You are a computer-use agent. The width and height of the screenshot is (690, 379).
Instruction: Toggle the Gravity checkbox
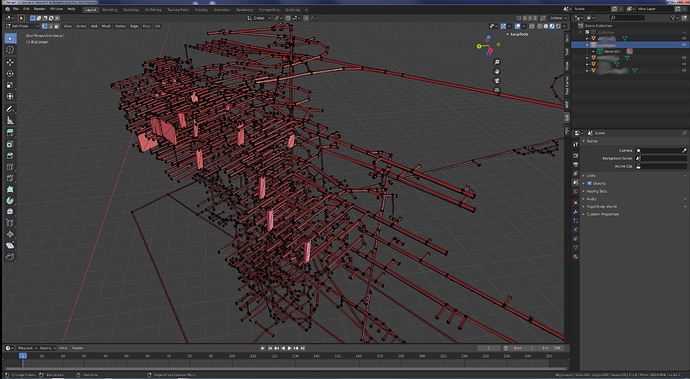(590, 183)
